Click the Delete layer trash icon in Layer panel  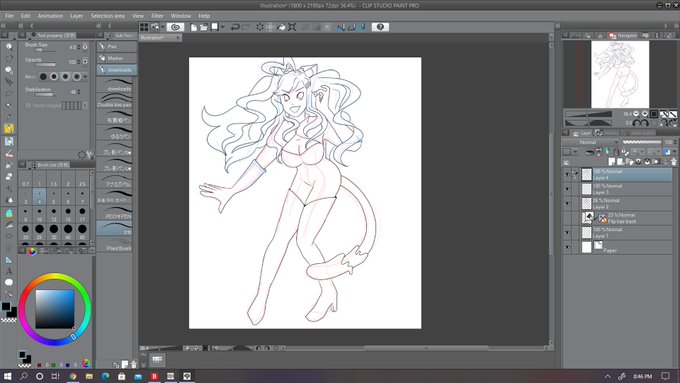point(673,162)
